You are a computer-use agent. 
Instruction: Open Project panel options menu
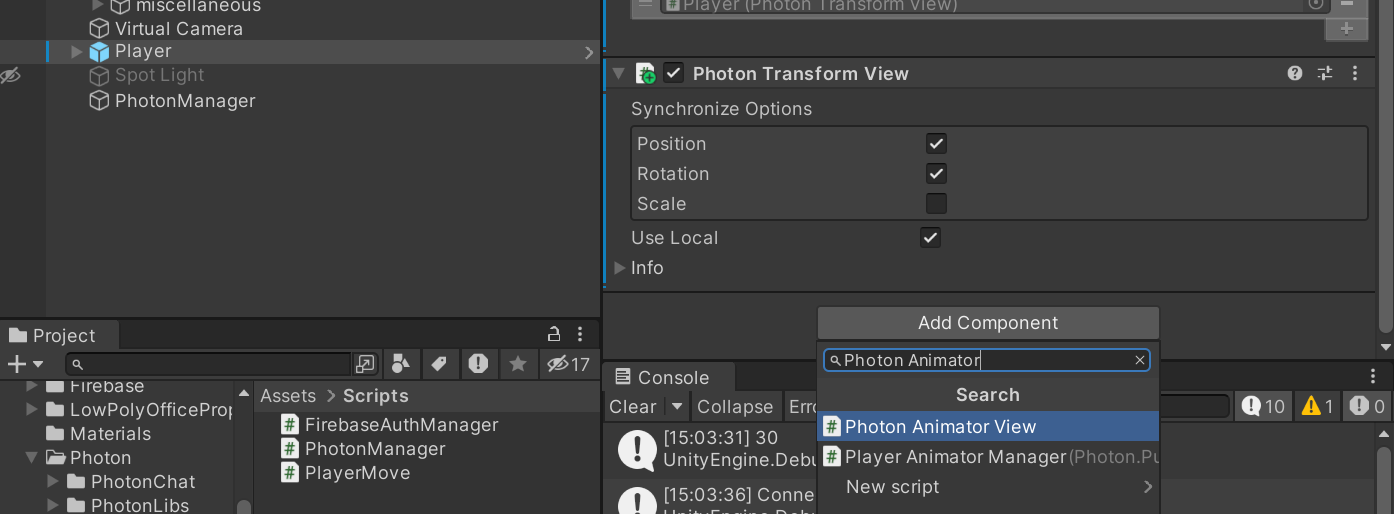(581, 335)
